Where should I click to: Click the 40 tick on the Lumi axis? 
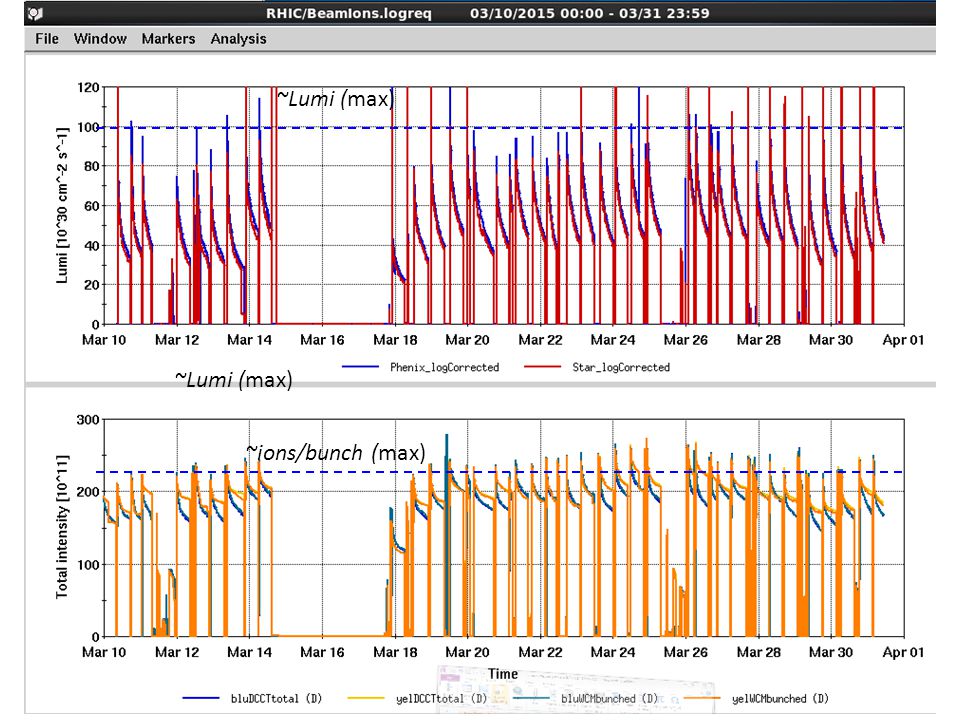(x=92, y=246)
